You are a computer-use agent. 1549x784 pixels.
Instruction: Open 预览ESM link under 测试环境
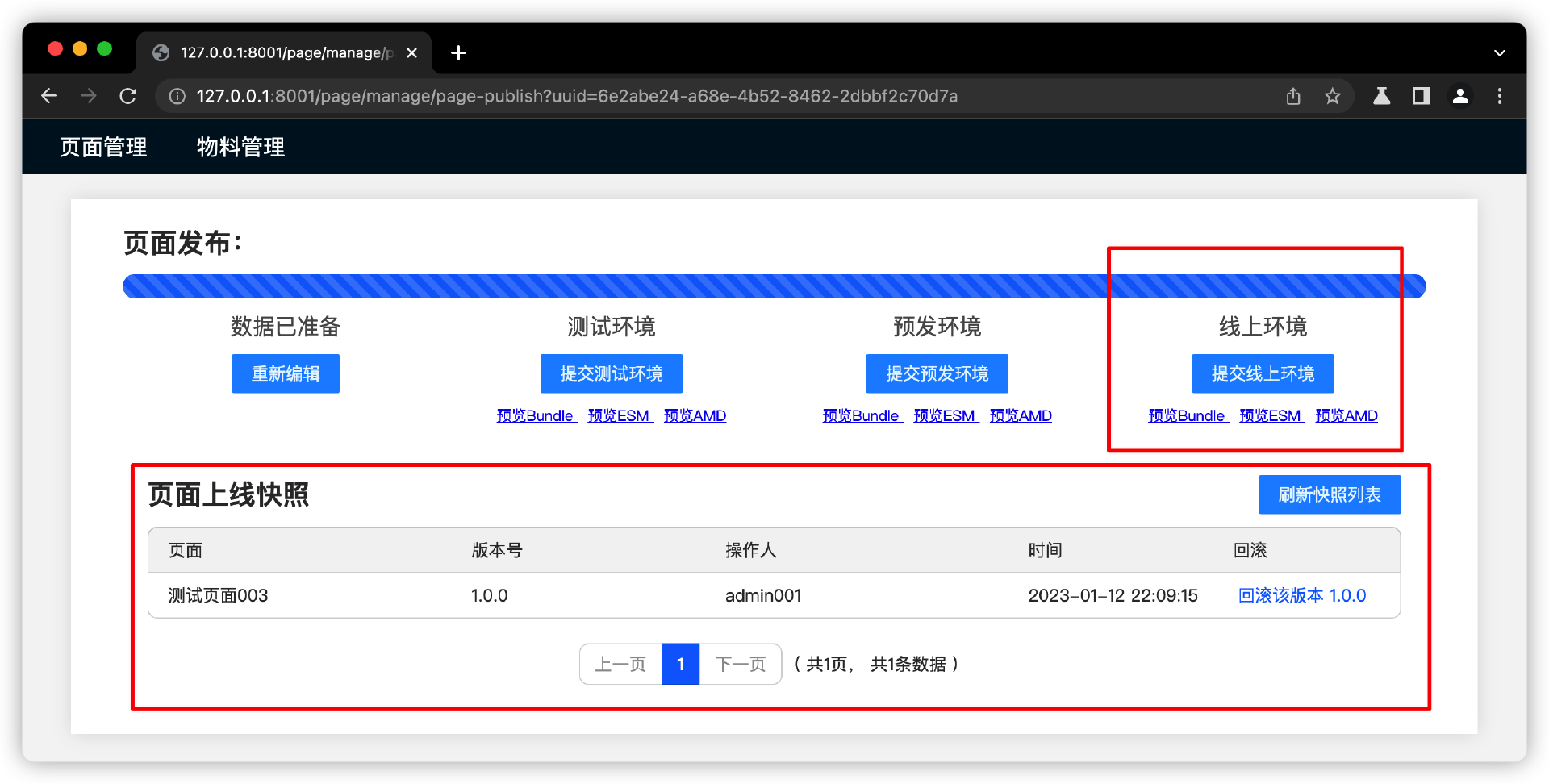pos(620,416)
